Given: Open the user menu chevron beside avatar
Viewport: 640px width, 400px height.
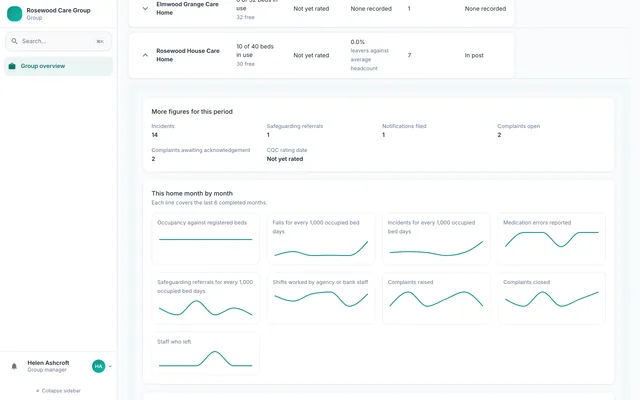Looking at the screenshot, I should pos(110,366).
